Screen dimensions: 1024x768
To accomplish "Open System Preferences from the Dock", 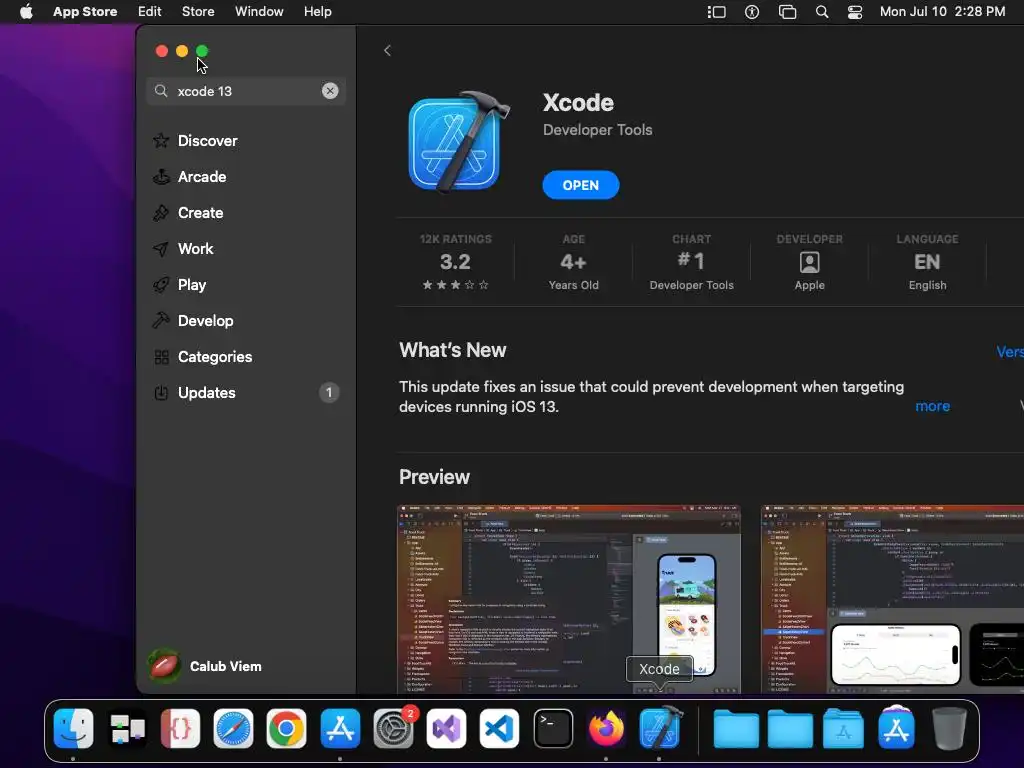I will (x=393, y=729).
